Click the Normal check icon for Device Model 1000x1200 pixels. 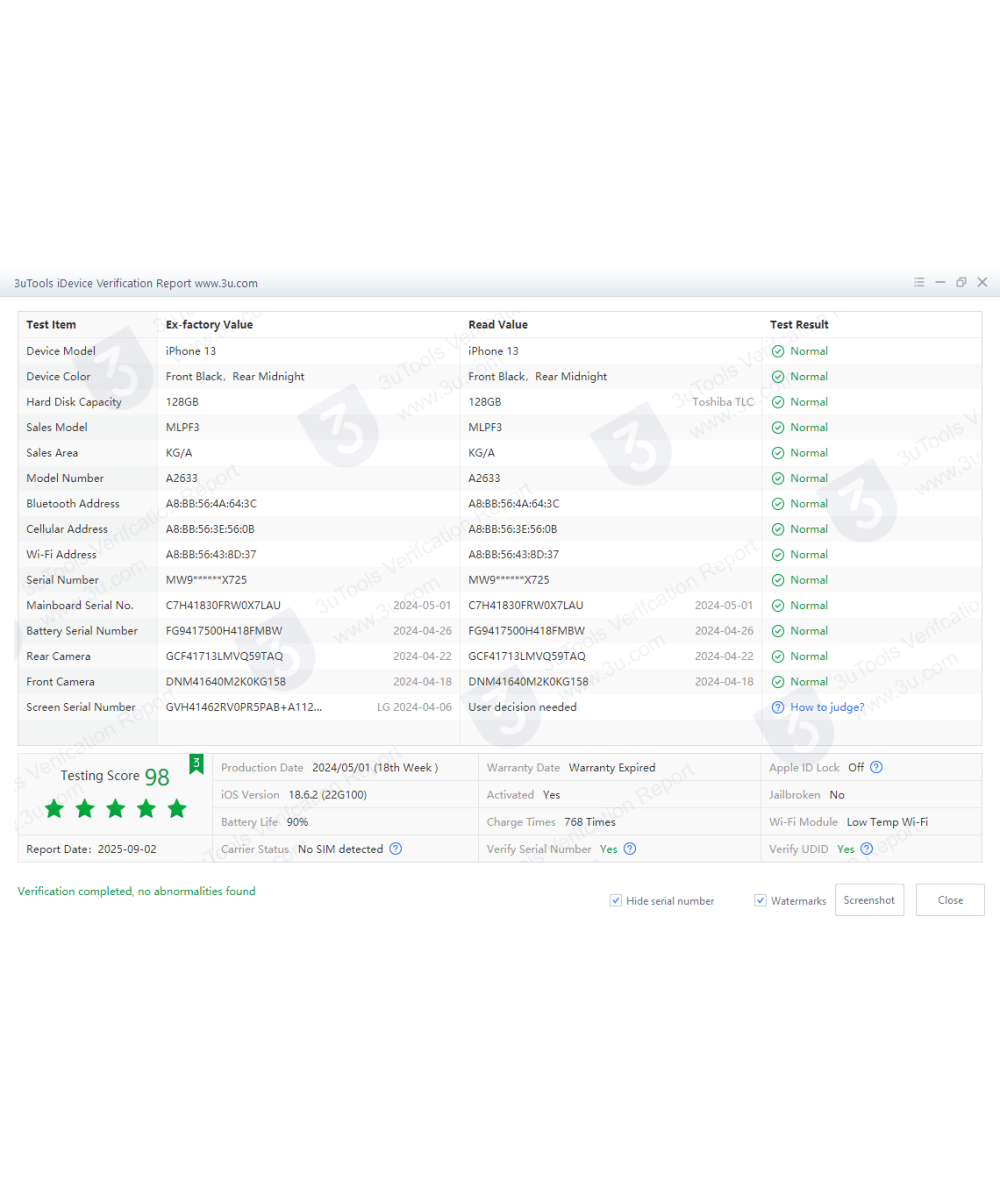[x=777, y=351]
